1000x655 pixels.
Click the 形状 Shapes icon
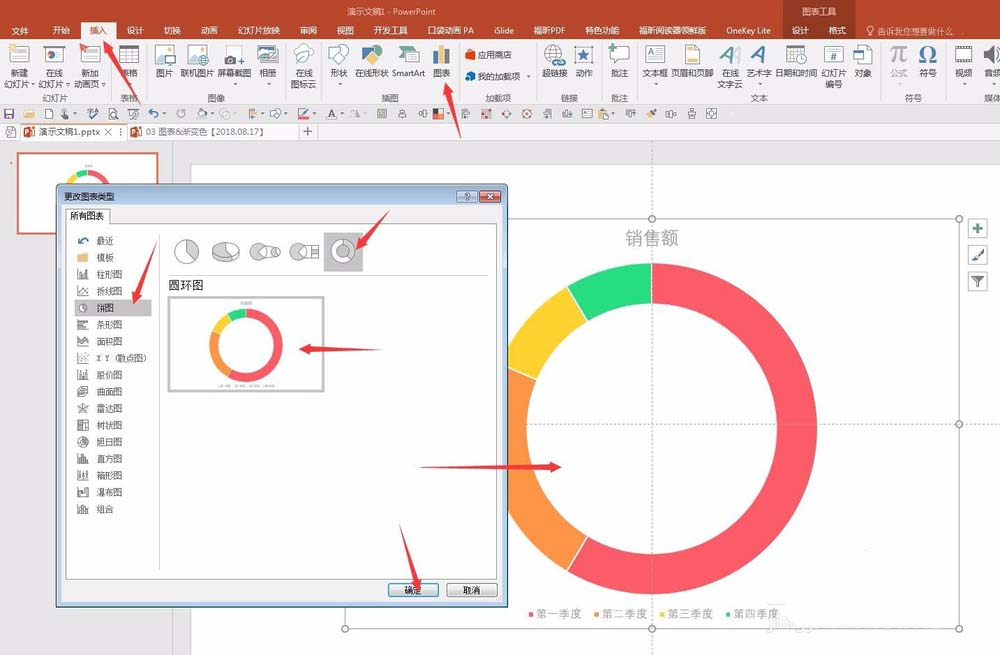[x=339, y=56]
